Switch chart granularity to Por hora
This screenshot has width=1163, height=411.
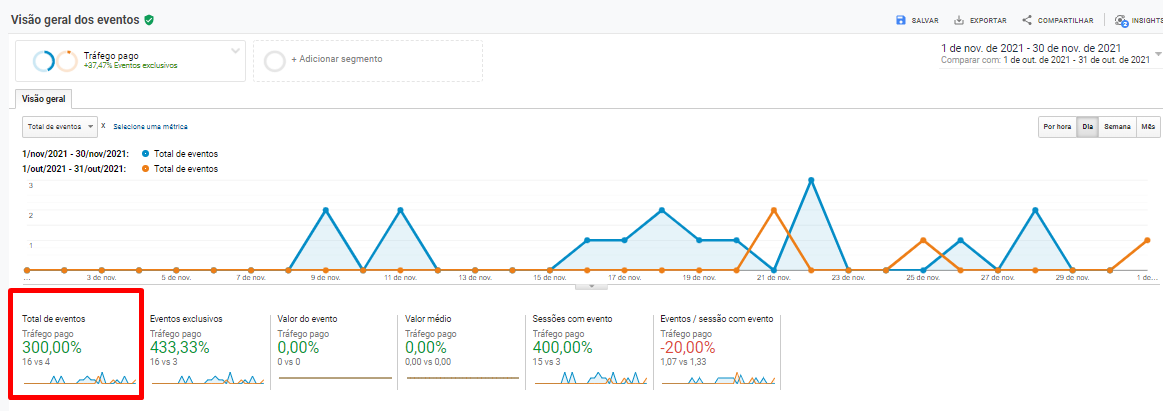[x=1057, y=127]
